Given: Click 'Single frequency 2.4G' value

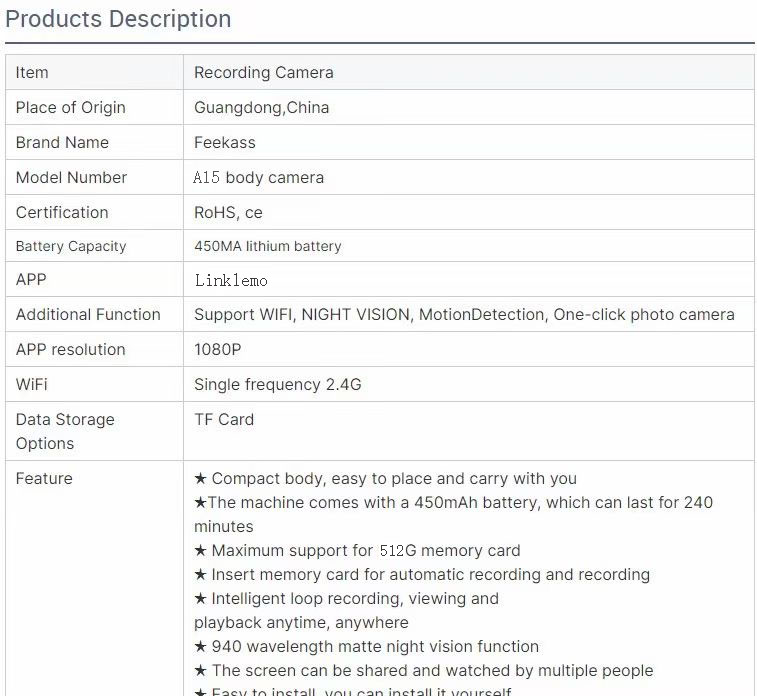Looking at the screenshot, I should pyautogui.click(x=278, y=385).
